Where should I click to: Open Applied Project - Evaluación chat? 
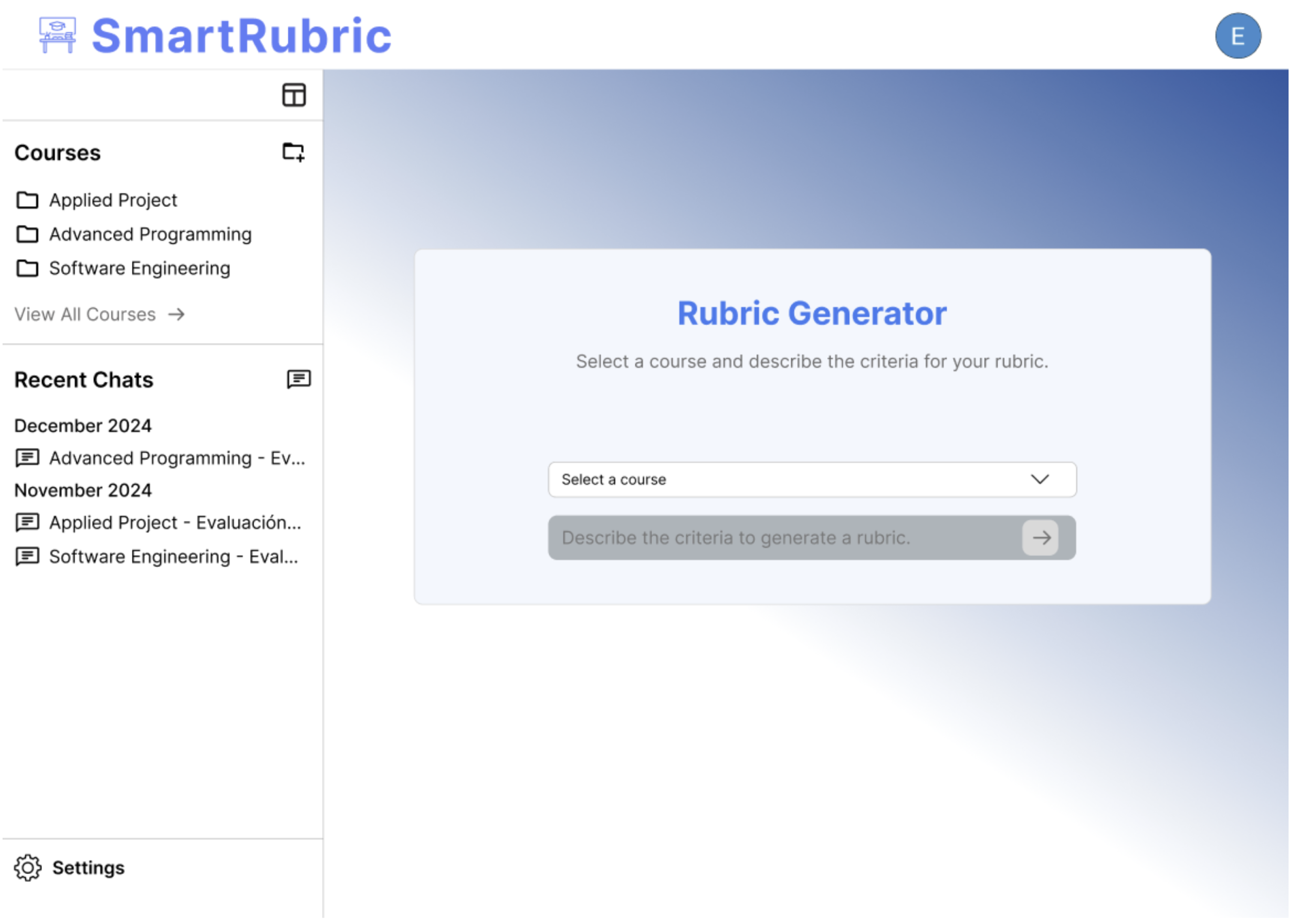pyautogui.click(x=175, y=522)
